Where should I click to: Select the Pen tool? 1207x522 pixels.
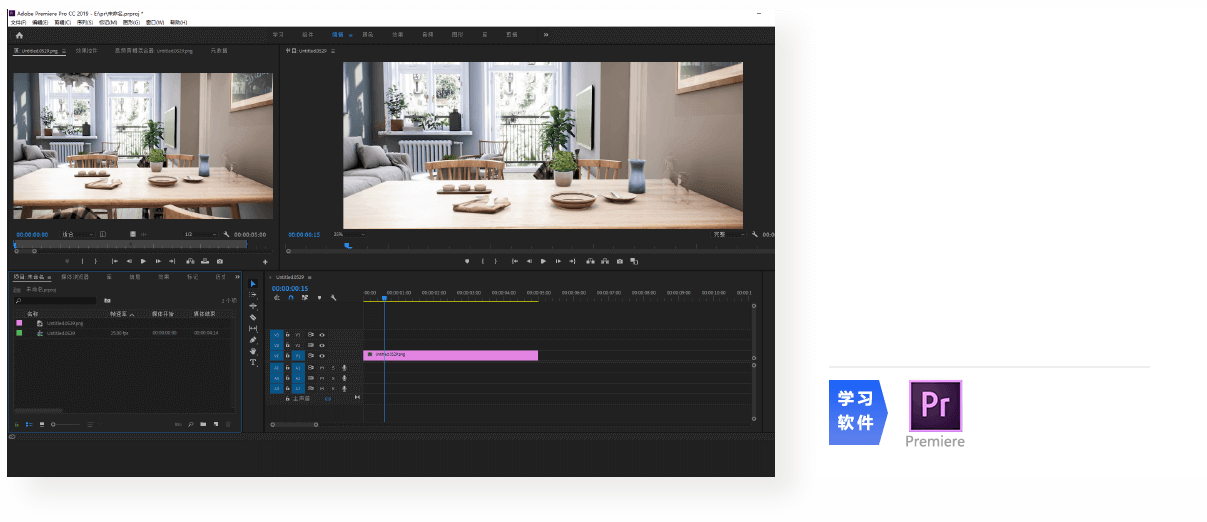click(253, 340)
